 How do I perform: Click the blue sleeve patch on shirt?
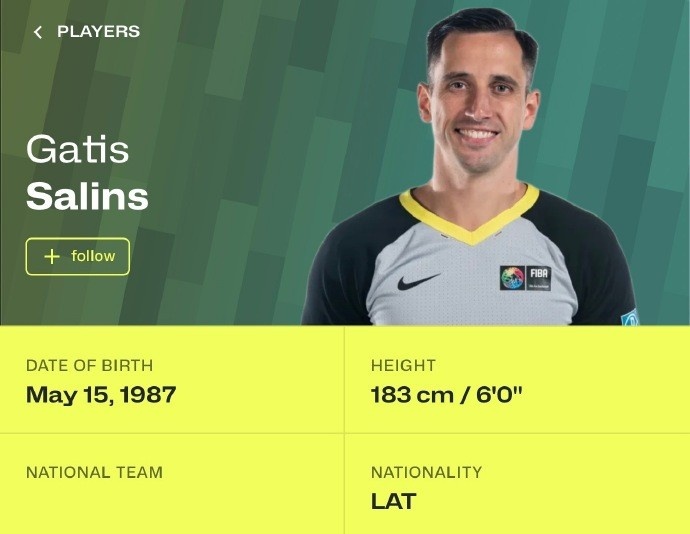[x=630, y=317]
